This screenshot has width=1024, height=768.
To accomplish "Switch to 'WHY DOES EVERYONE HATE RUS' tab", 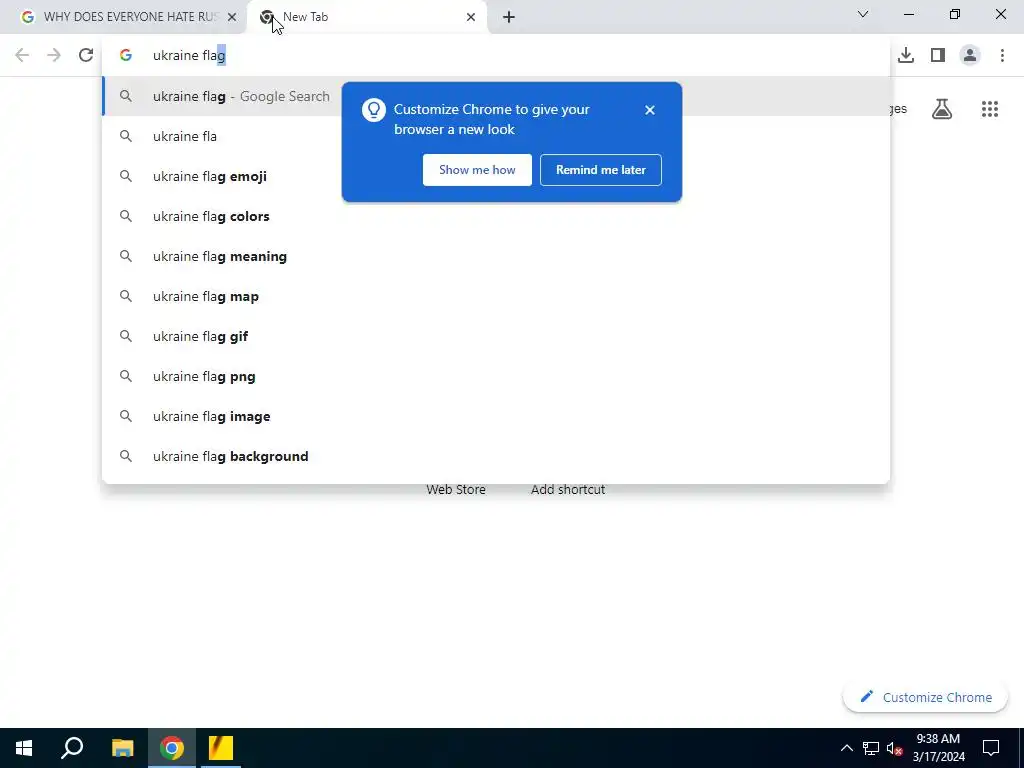I will pos(123,17).
